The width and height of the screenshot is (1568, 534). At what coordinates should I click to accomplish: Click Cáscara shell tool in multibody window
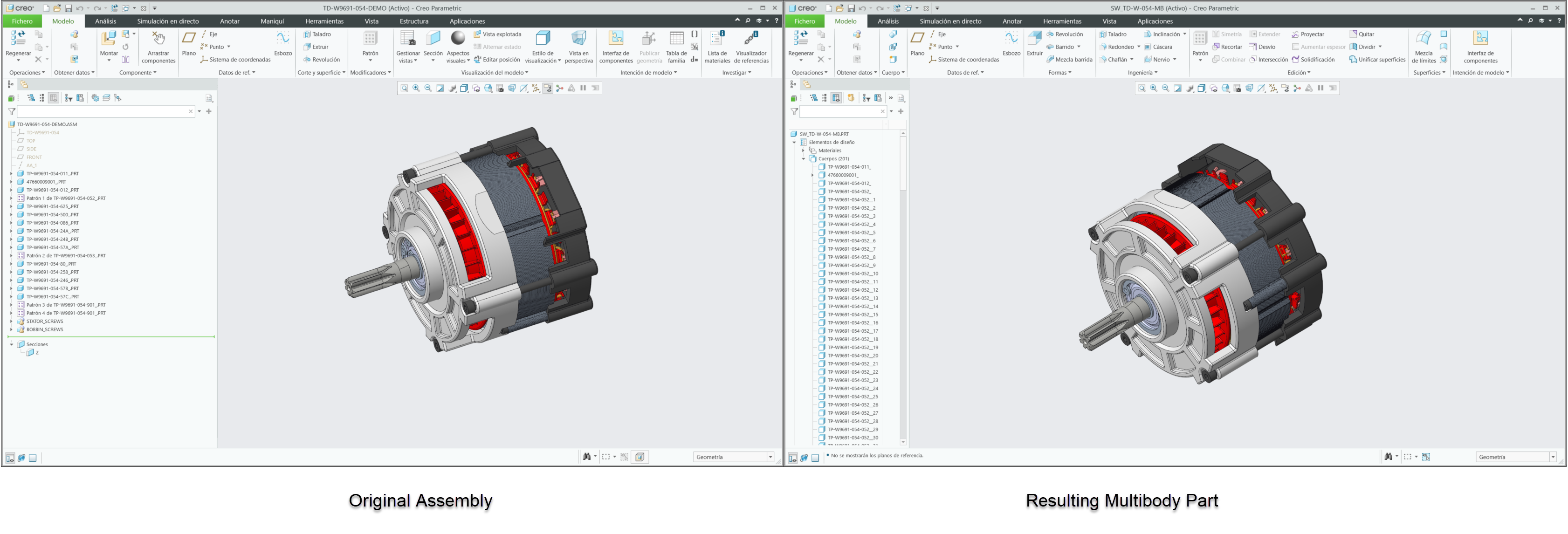[1158, 47]
